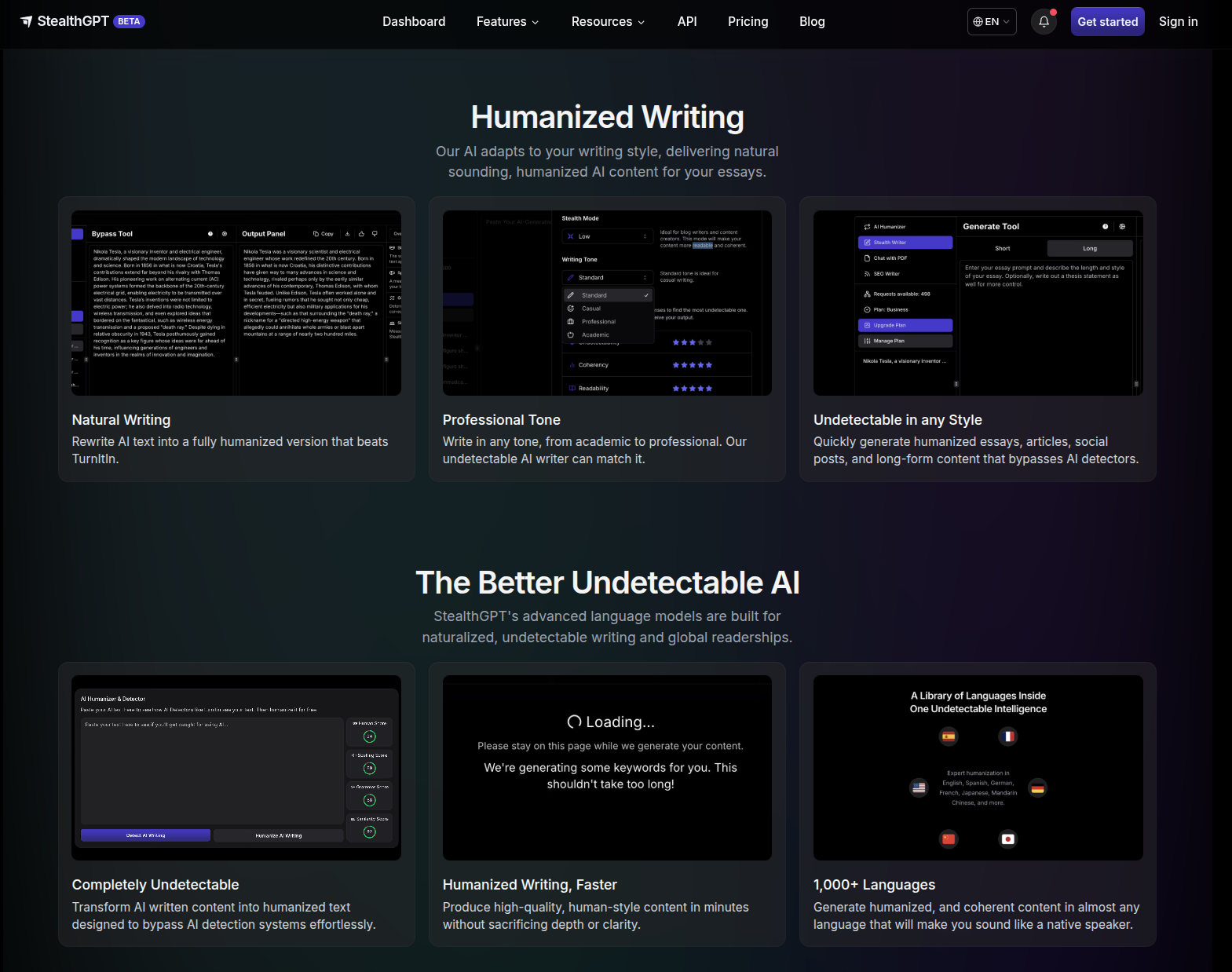Click the Plan: Business text

point(890,310)
